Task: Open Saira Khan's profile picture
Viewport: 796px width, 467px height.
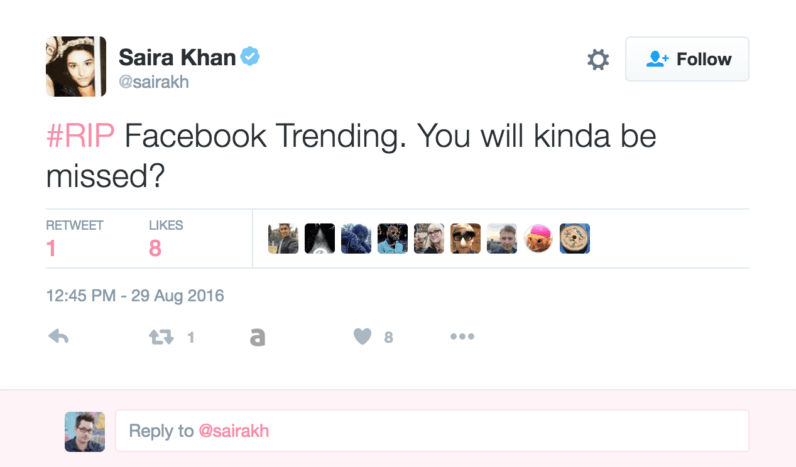Action: [x=76, y=66]
